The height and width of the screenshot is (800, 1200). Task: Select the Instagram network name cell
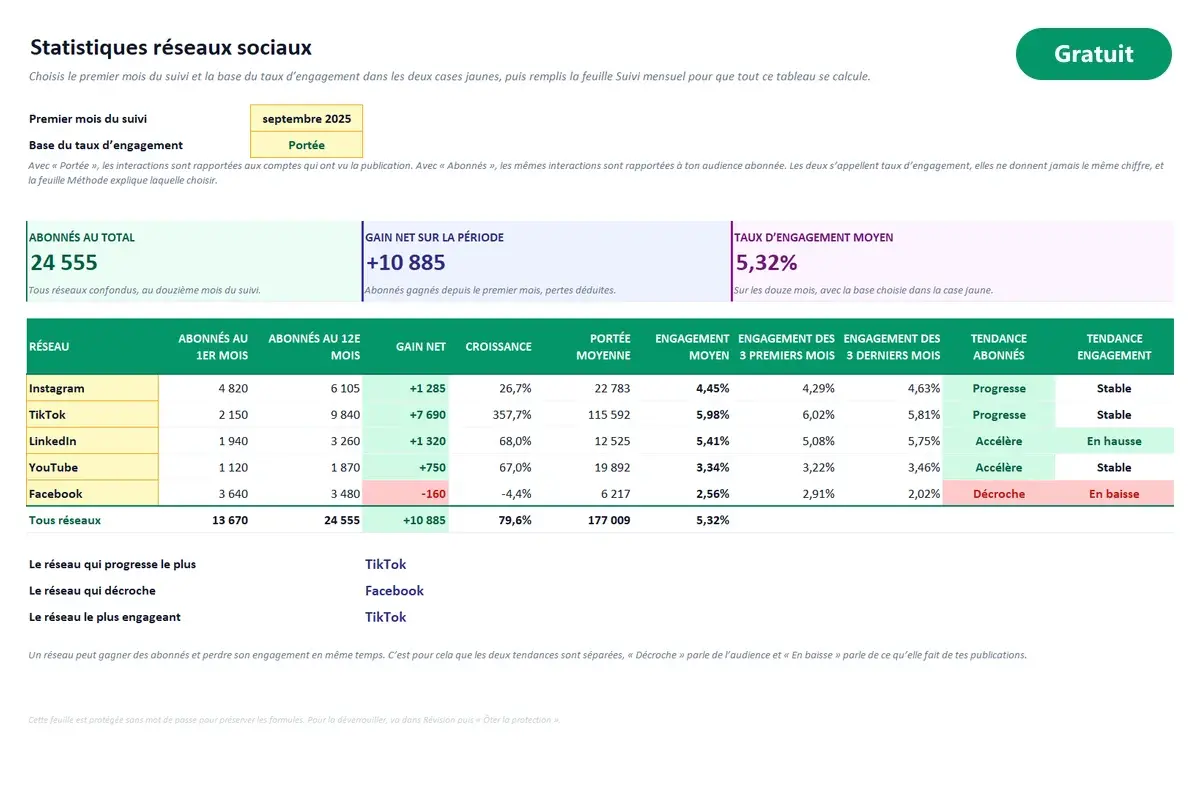[92, 388]
